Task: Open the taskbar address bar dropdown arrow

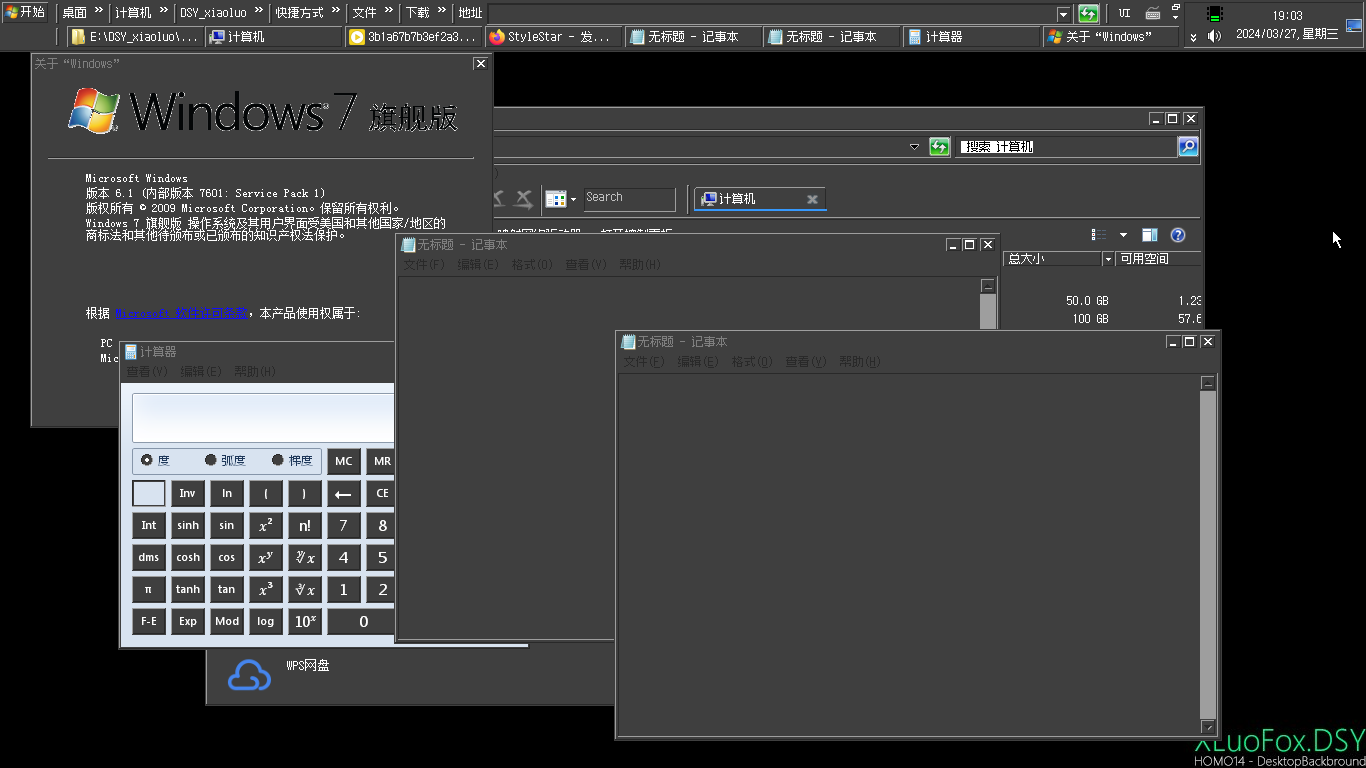Action: pyautogui.click(x=1063, y=14)
